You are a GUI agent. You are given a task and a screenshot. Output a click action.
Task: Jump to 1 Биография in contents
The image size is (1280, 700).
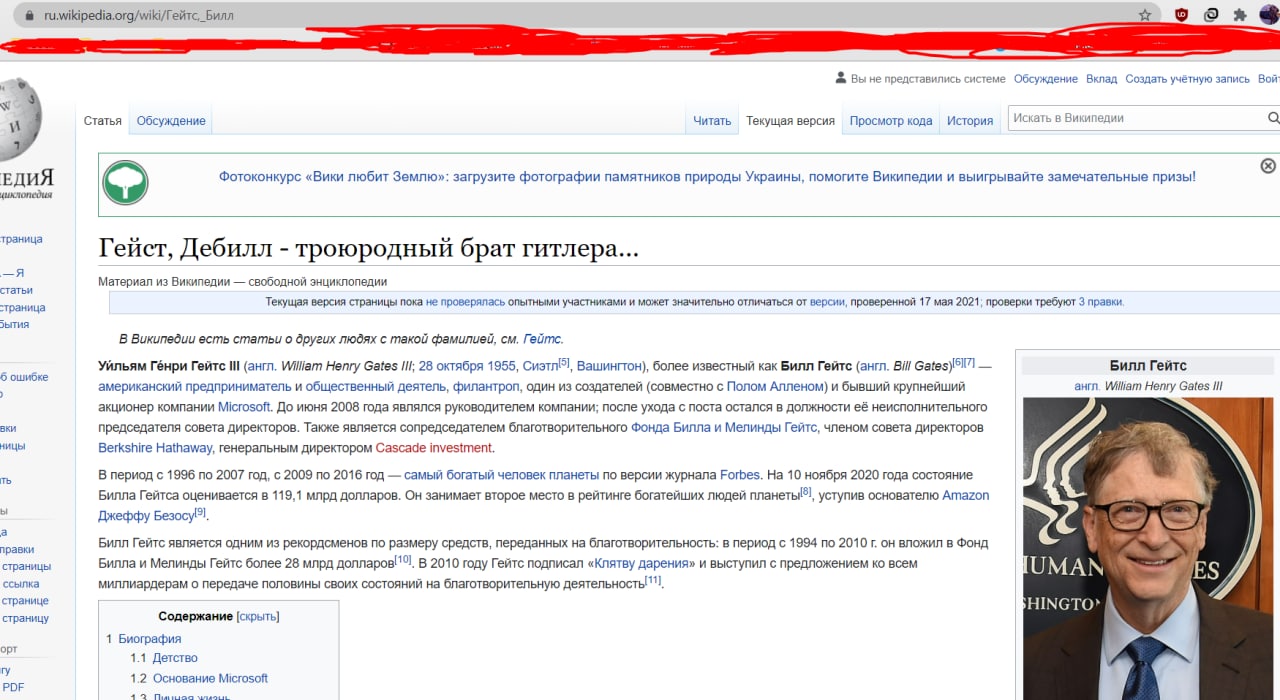(x=144, y=639)
